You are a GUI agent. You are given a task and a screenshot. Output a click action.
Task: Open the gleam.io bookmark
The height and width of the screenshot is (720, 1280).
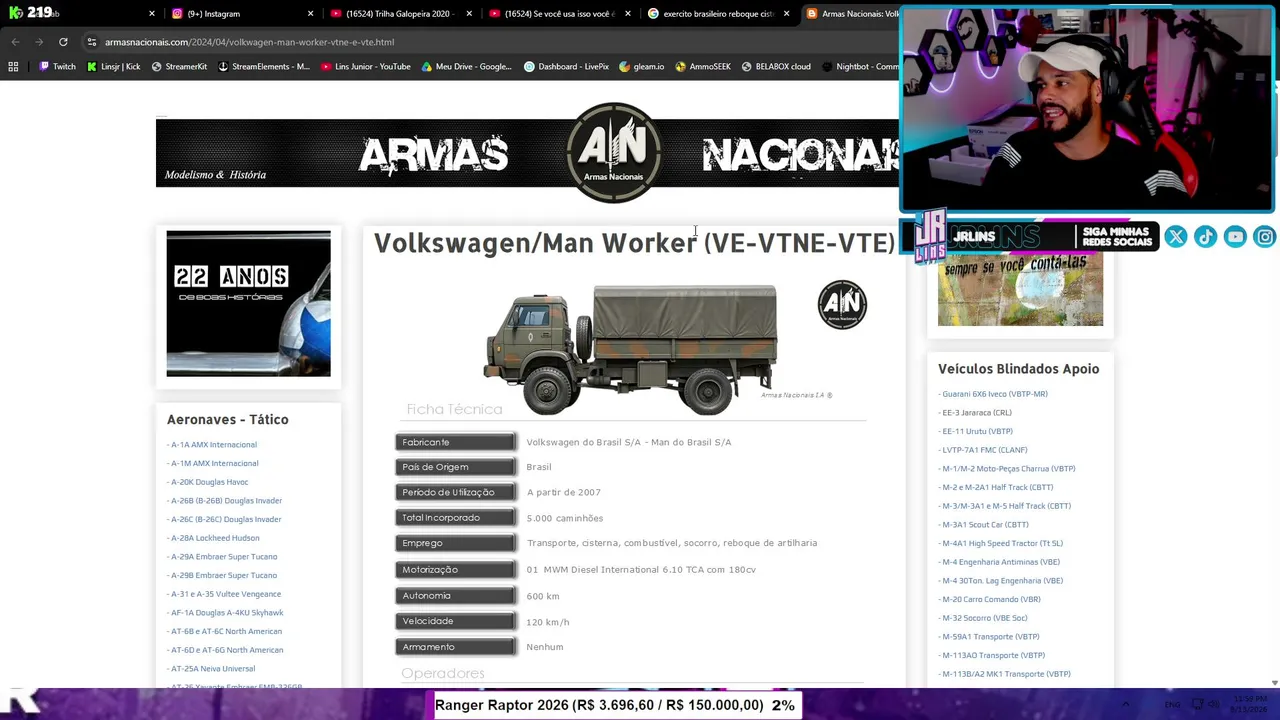(x=641, y=67)
